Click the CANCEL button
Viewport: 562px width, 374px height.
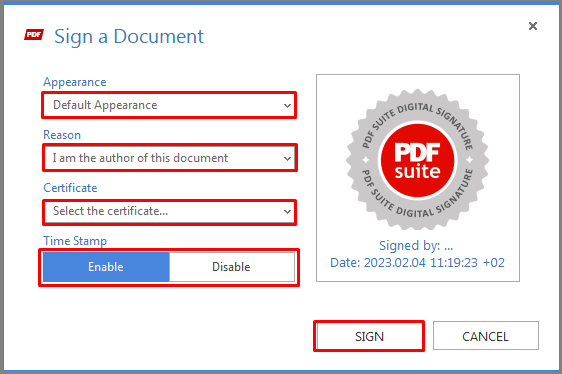click(486, 336)
